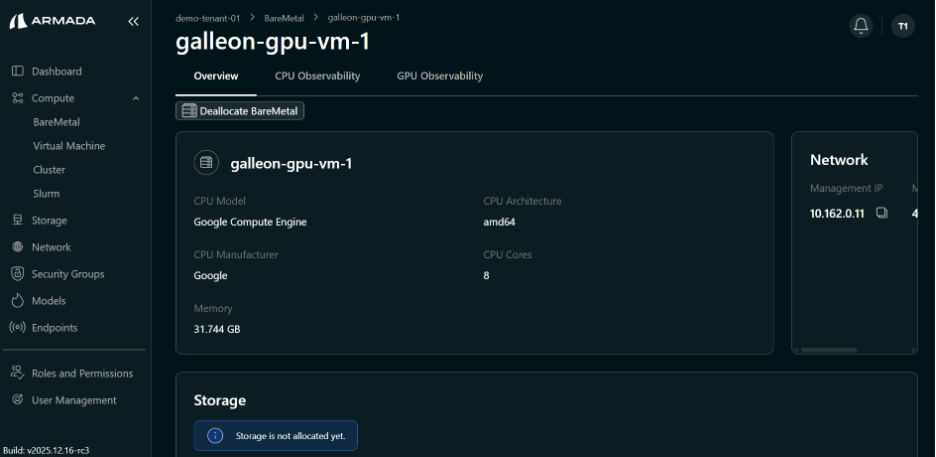Click the Security Groups shield icon

click(17, 274)
